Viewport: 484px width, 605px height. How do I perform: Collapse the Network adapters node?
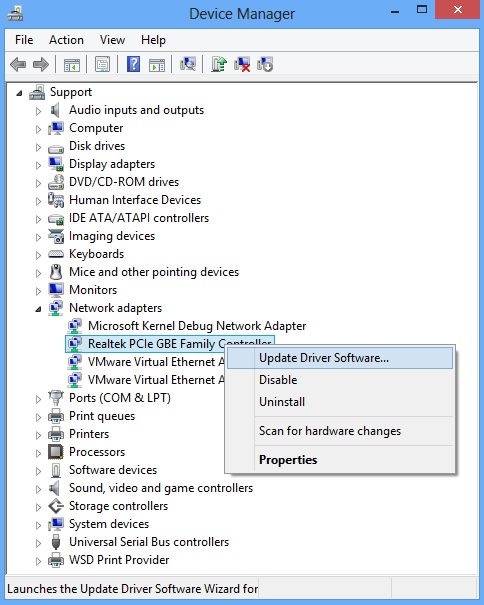[38, 309]
